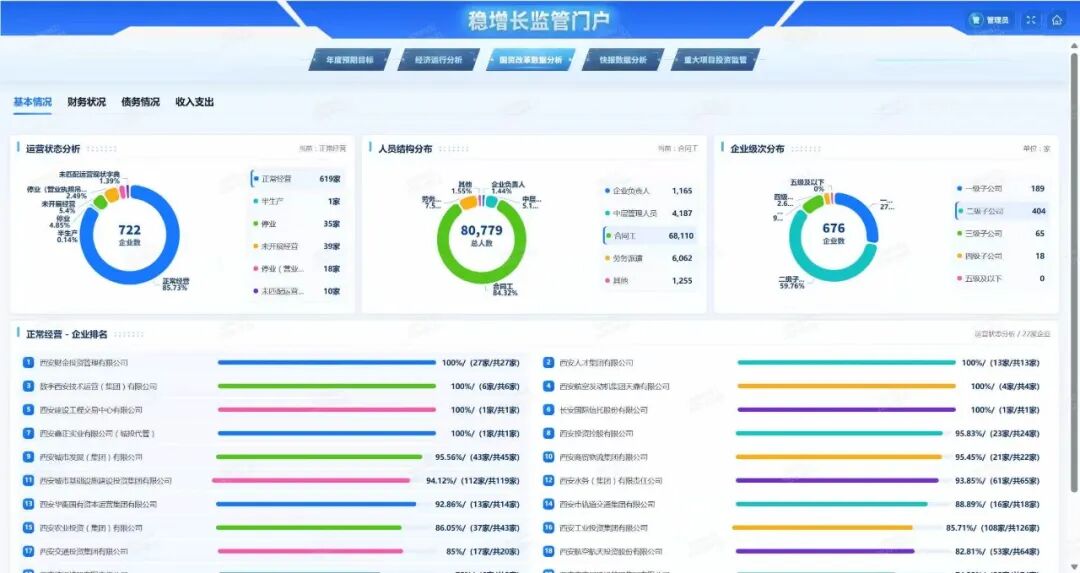Select the 国资改革数据分析 navigation tab
The image size is (1080, 573).
(x=530, y=60)
